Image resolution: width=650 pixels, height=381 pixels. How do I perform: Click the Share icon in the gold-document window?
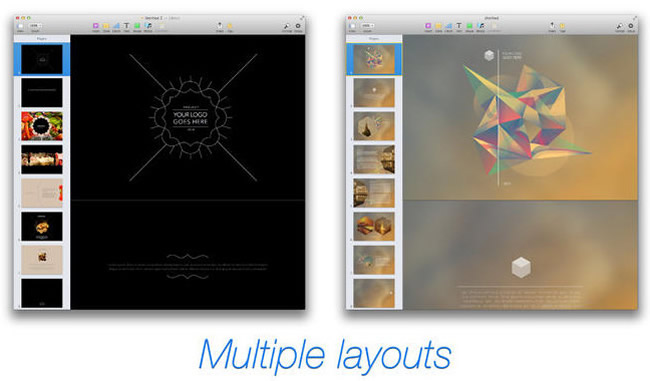point(552,26)
